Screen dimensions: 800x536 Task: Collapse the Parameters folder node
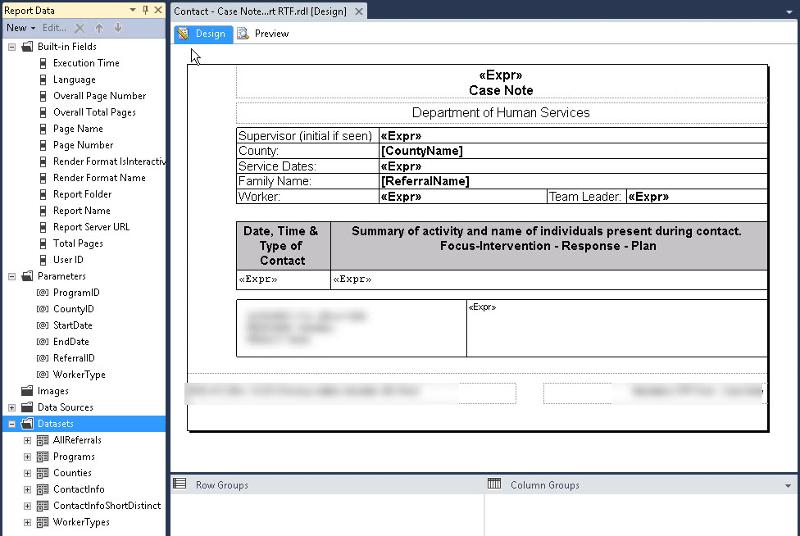[12, 276]
